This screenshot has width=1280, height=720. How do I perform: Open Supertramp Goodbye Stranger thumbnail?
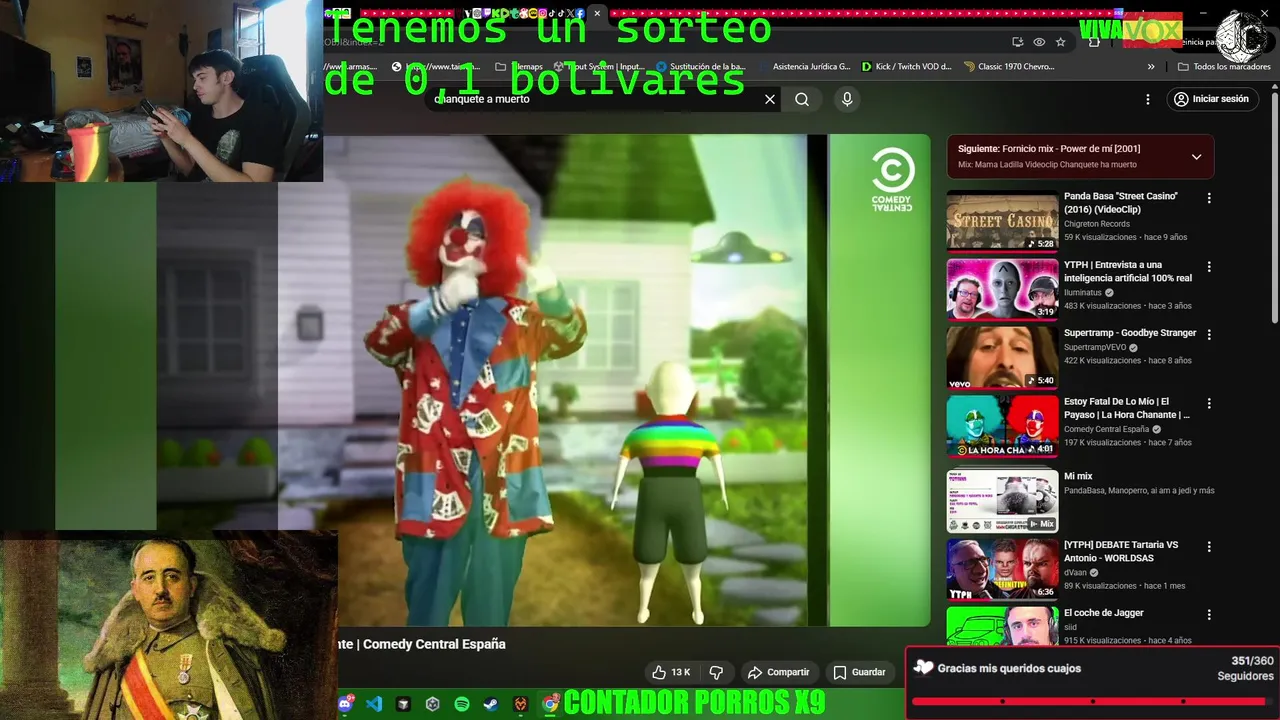1002,357
